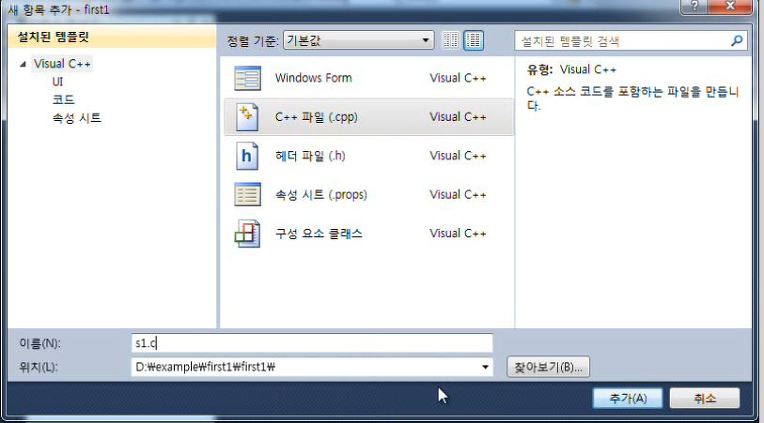
Task: Select Visual C++ in template tree
Action: tap(62, 64)
